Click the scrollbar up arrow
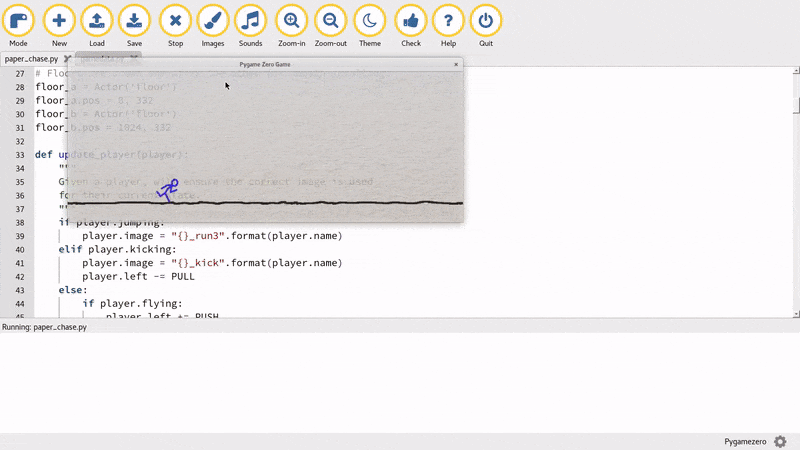This screenshot has width=800, height=450. pyautogui.click(x=796, y=70)
